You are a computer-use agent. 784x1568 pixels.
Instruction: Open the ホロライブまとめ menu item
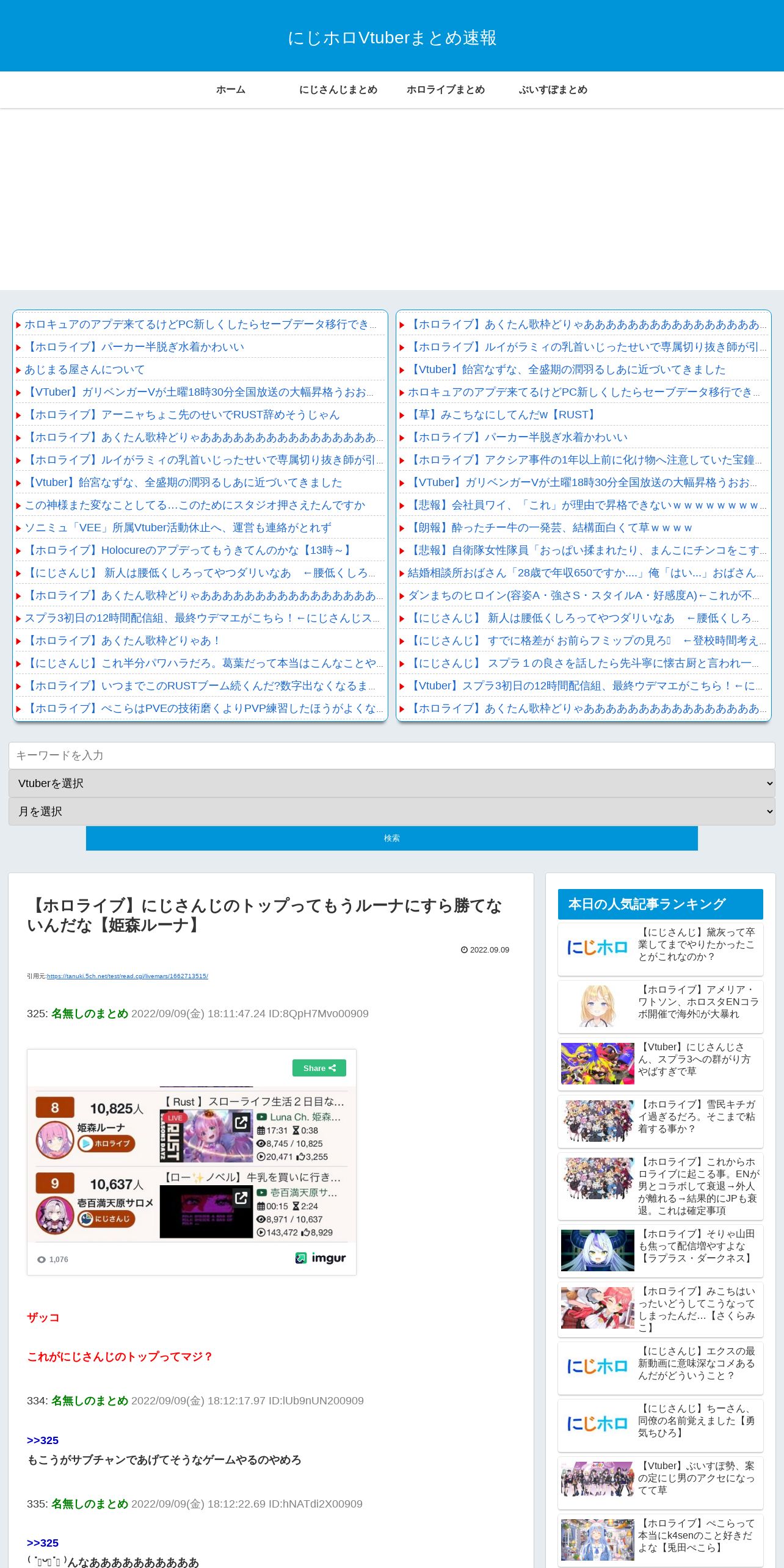click(446, 90)
